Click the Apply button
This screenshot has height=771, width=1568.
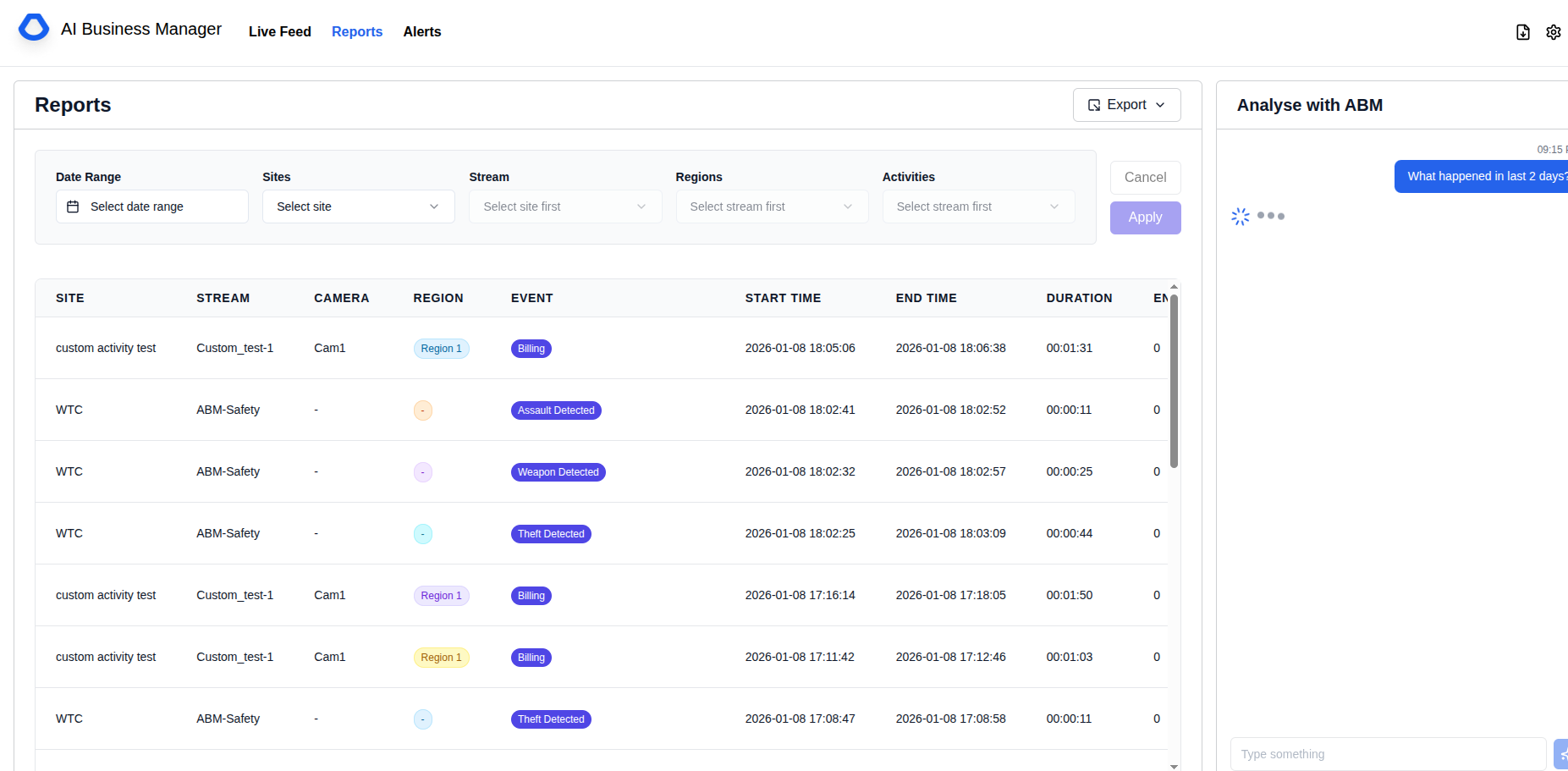pyautogui.click(x=1145, y=218)
